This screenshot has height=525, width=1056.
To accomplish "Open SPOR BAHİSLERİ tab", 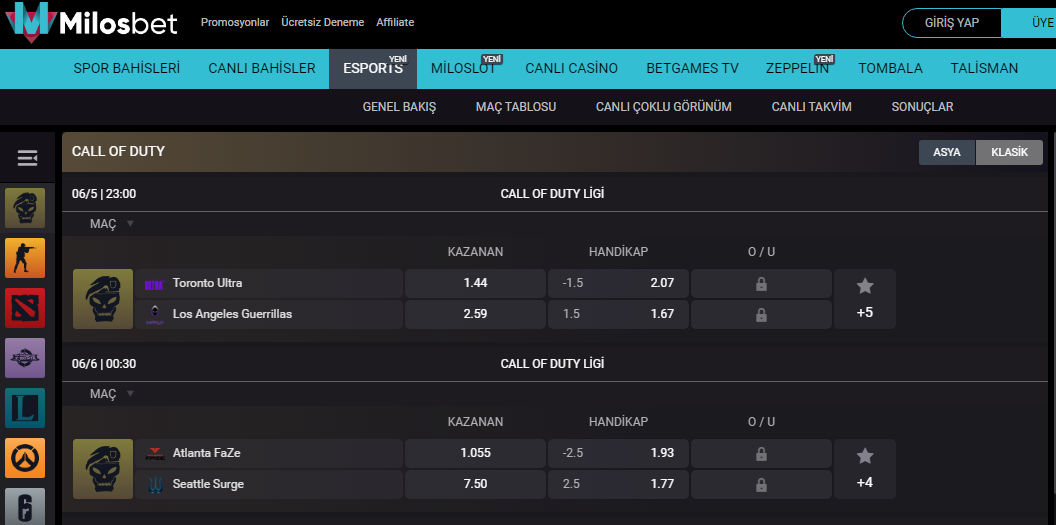I will pos(127,68).
